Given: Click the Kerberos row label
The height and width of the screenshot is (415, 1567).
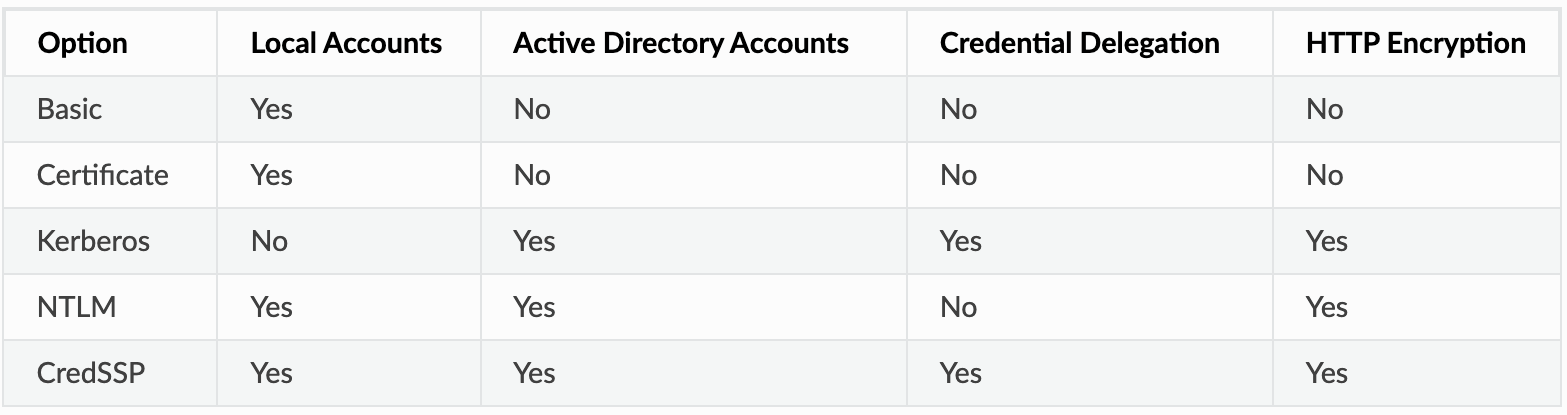Looking at the screenshot, I should coord(93,241).
